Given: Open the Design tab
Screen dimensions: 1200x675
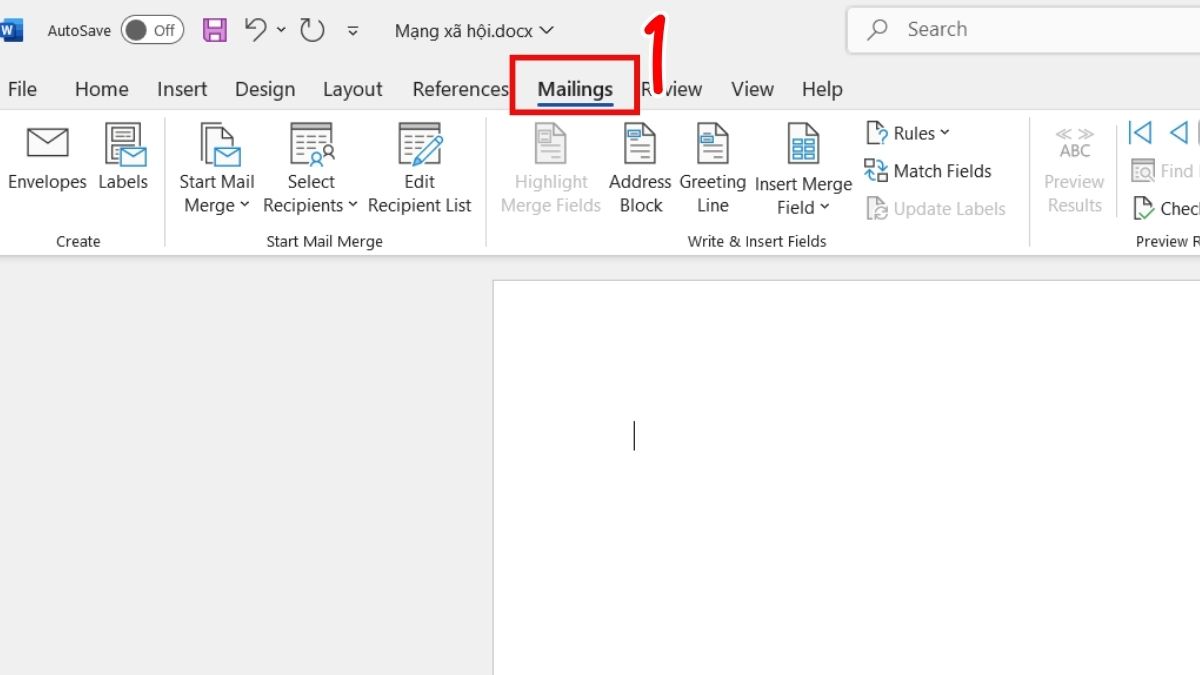Looking at the screenshot, I should pos(265,89).
